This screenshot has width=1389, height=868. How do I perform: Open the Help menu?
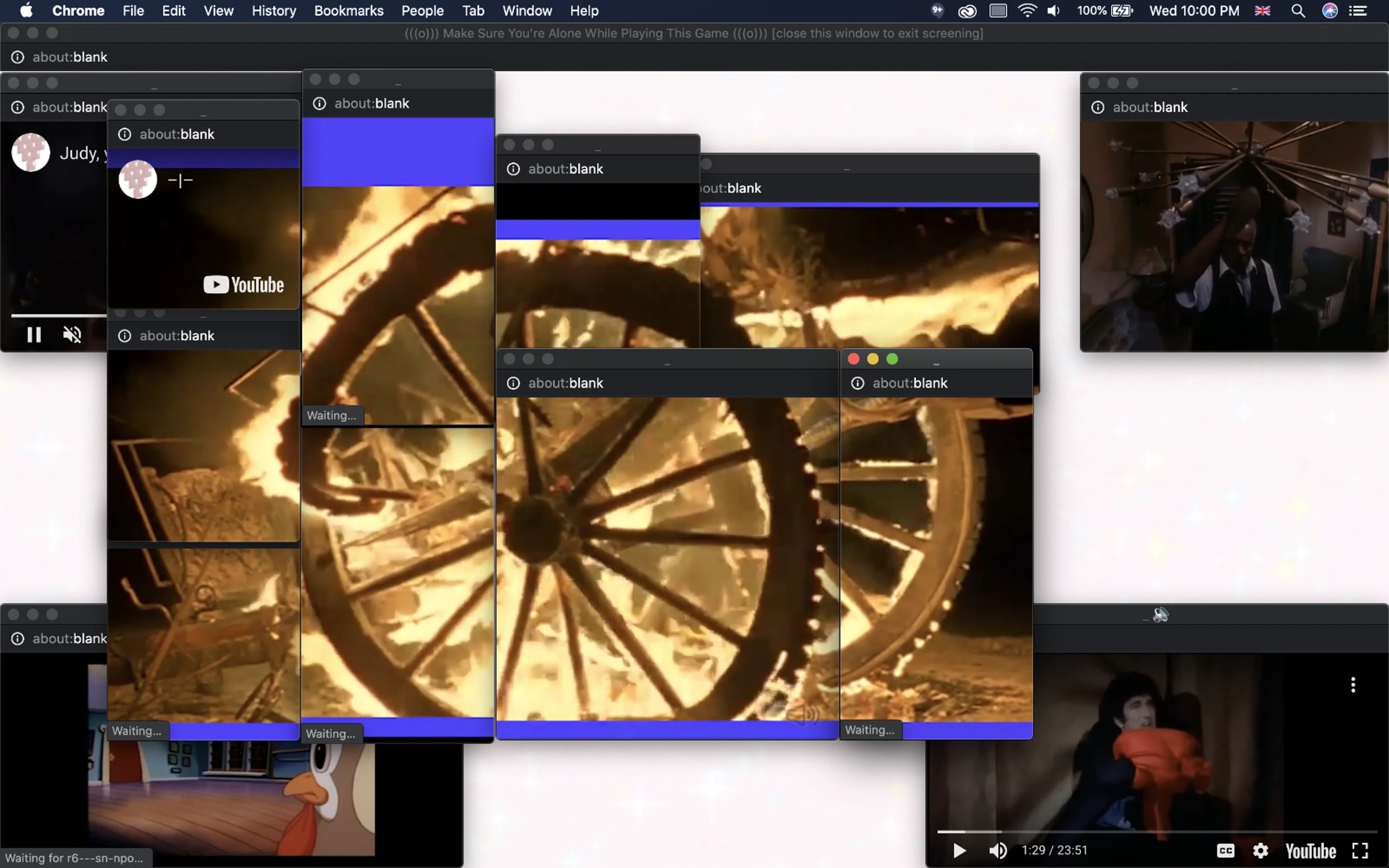[584, 10]
